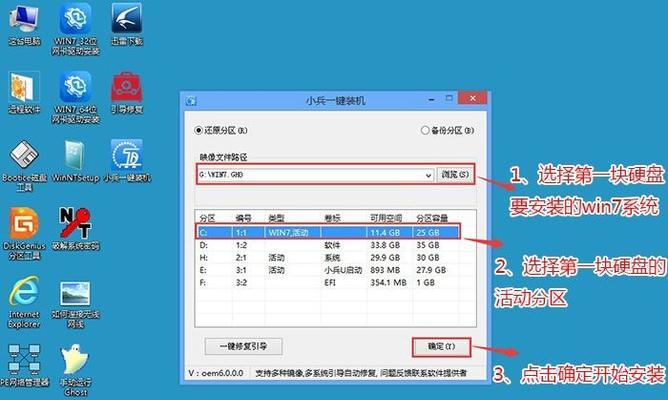The height and width of the screenshot is (400, 668).
Task: Click the 一键修复引导 button
Action: coord(243,346)
